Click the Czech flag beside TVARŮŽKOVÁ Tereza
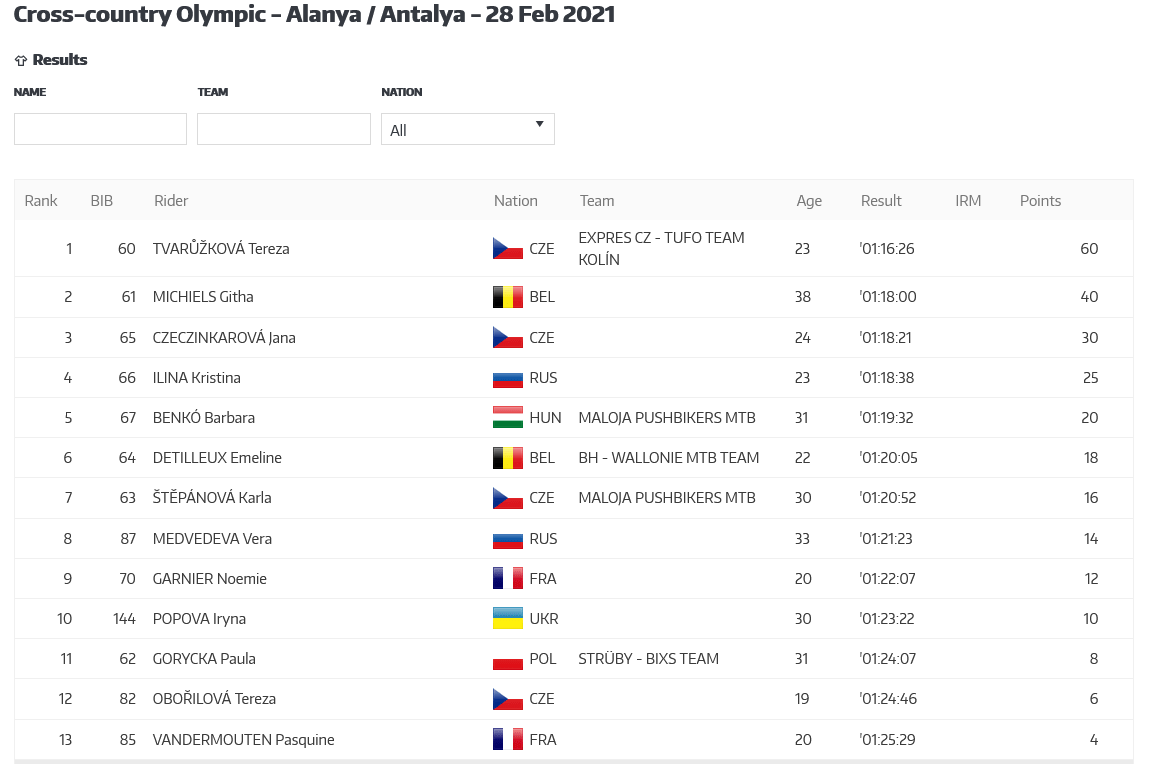Viewport: 1167px width, 764px height. click(x=508, y=248)
